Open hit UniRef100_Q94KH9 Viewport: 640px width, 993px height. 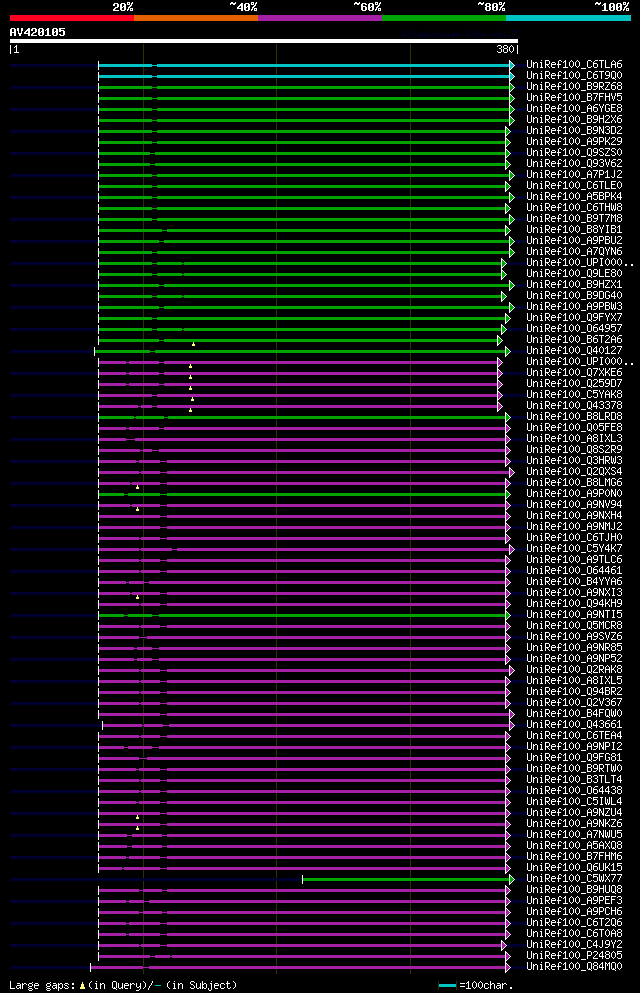click(x=574, y=604)
